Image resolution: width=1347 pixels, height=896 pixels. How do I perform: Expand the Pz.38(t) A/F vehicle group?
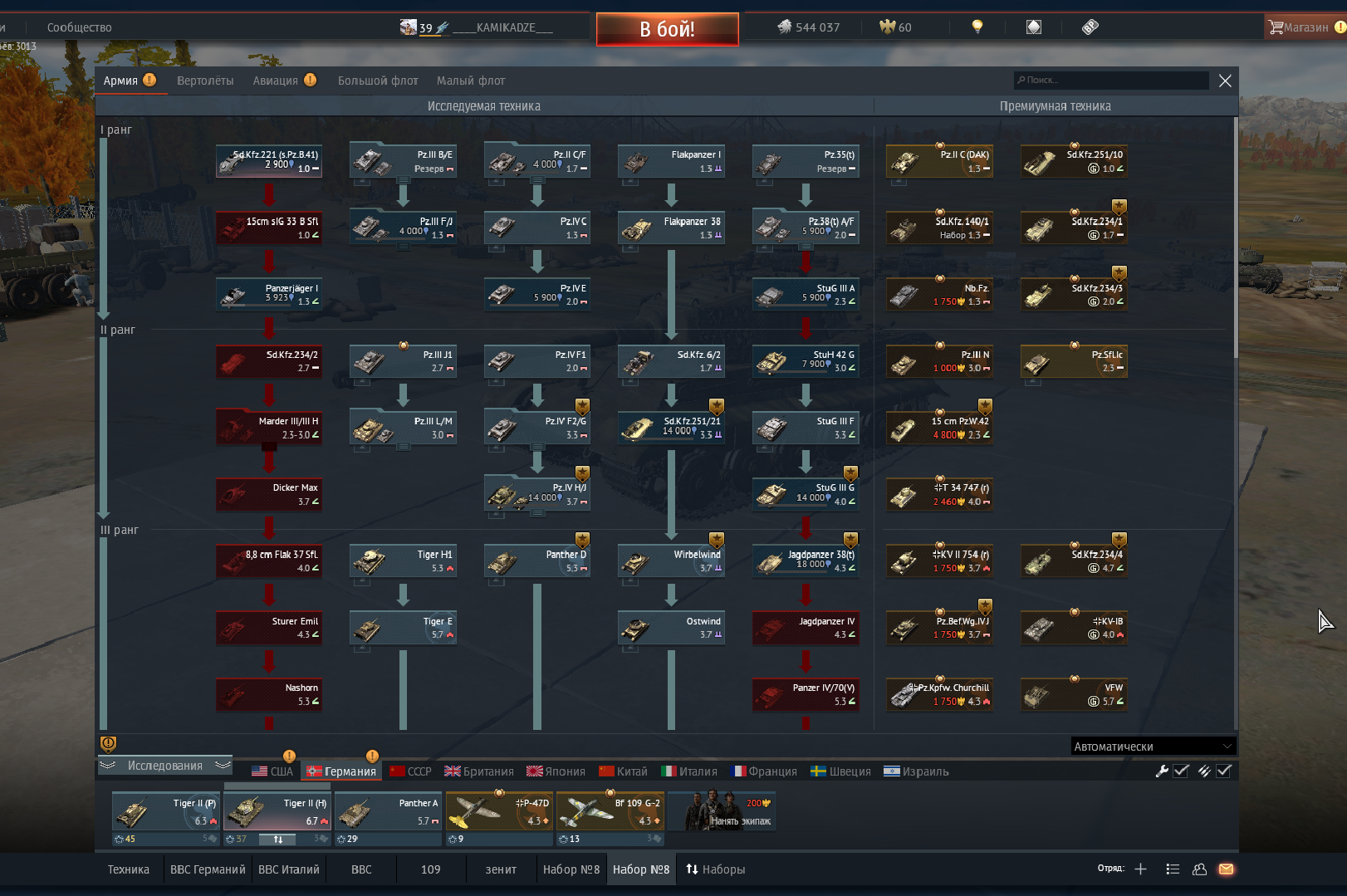click(x=806, y=246)
